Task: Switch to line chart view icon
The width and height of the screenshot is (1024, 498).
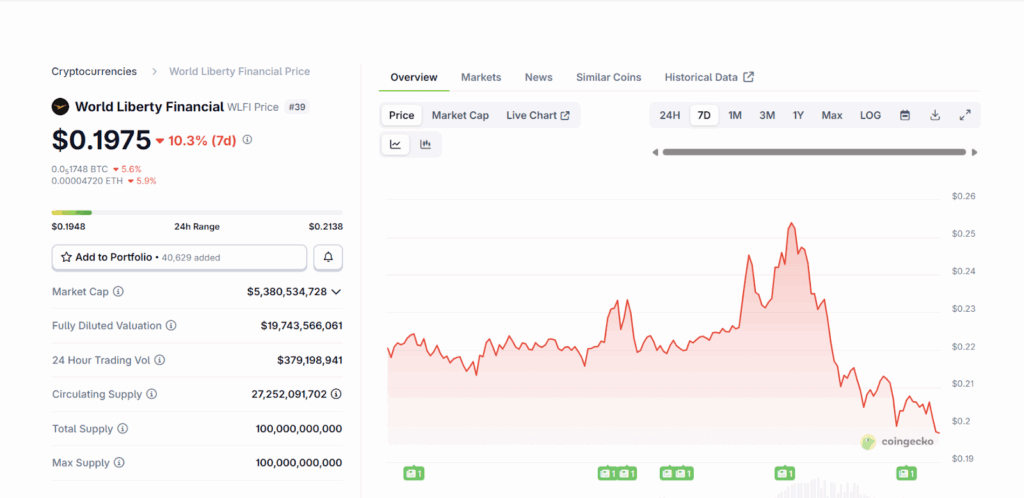Action: tap(396, 145)
